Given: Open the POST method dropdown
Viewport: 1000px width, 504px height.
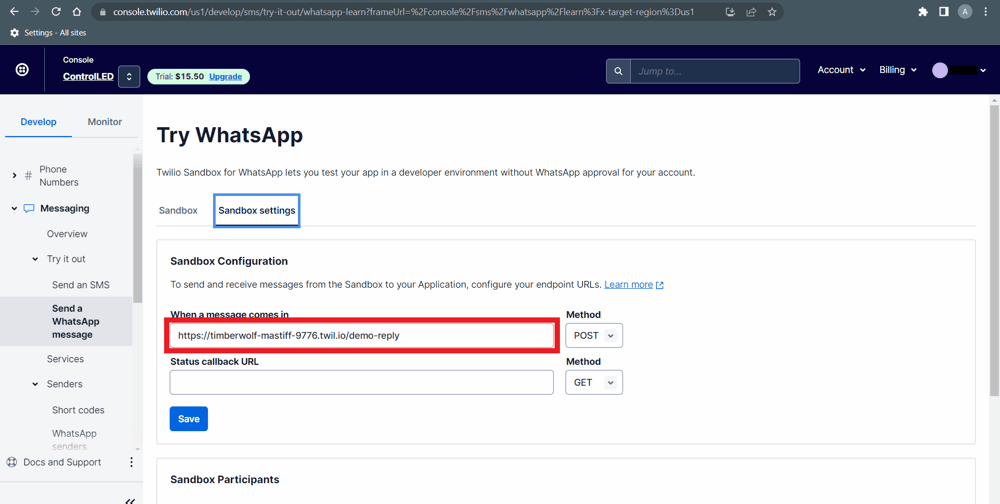Looking at the screenshot, I should pyautogui.click(x=594, y=335).
